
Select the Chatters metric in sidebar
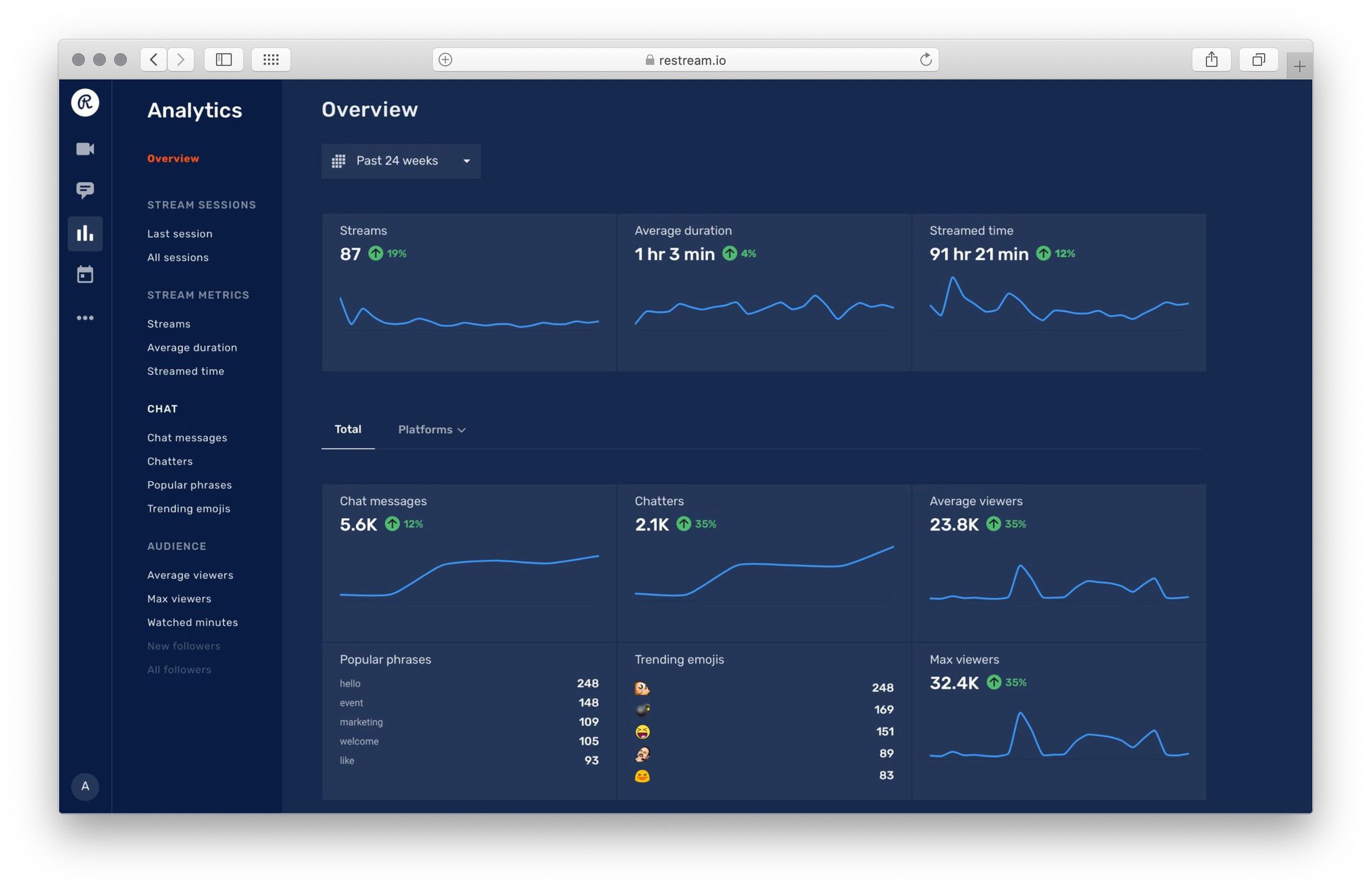click(169, 461)
